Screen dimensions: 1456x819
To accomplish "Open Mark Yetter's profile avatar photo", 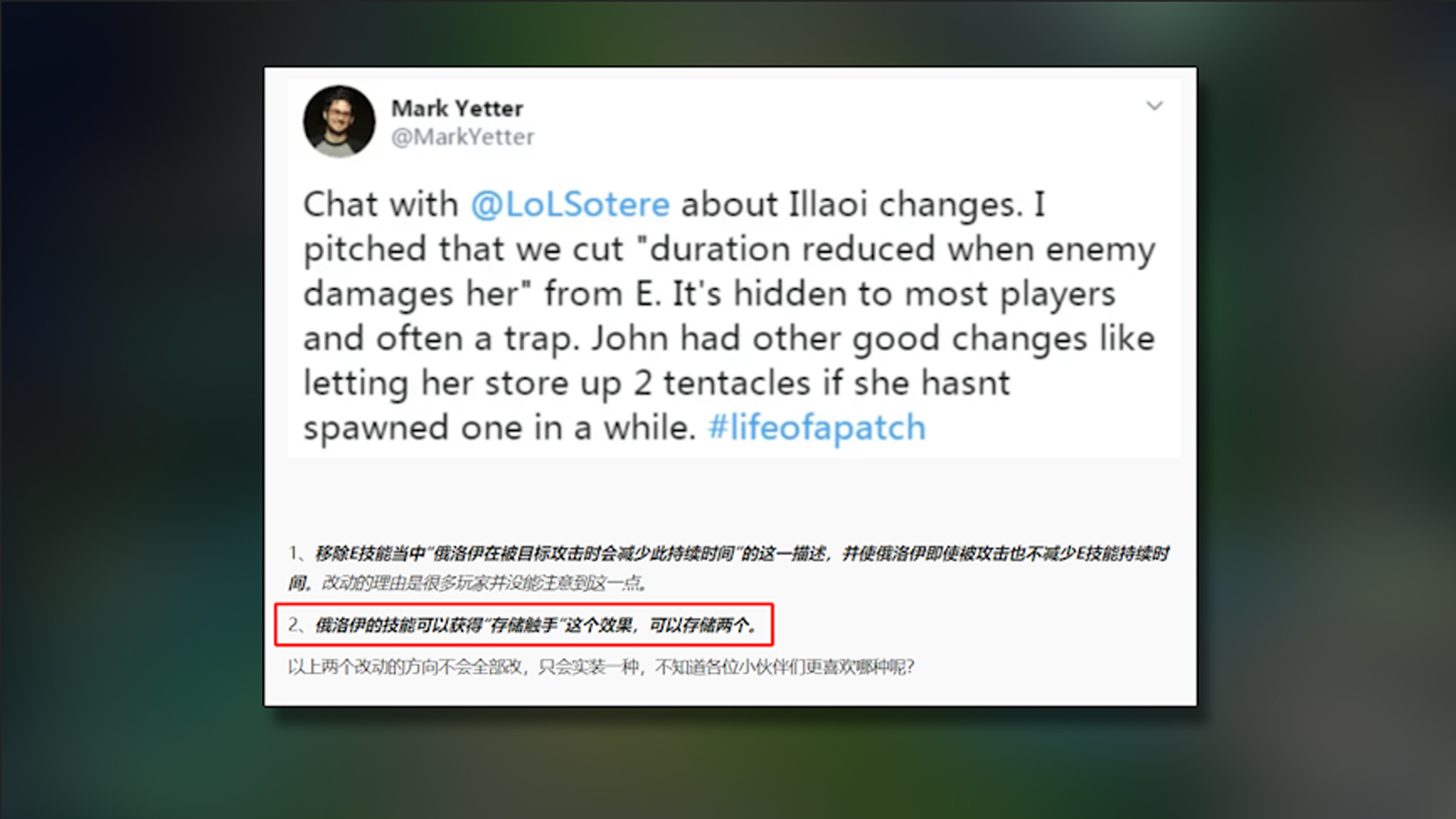I will pyautogui.click(x=339, y=121).
